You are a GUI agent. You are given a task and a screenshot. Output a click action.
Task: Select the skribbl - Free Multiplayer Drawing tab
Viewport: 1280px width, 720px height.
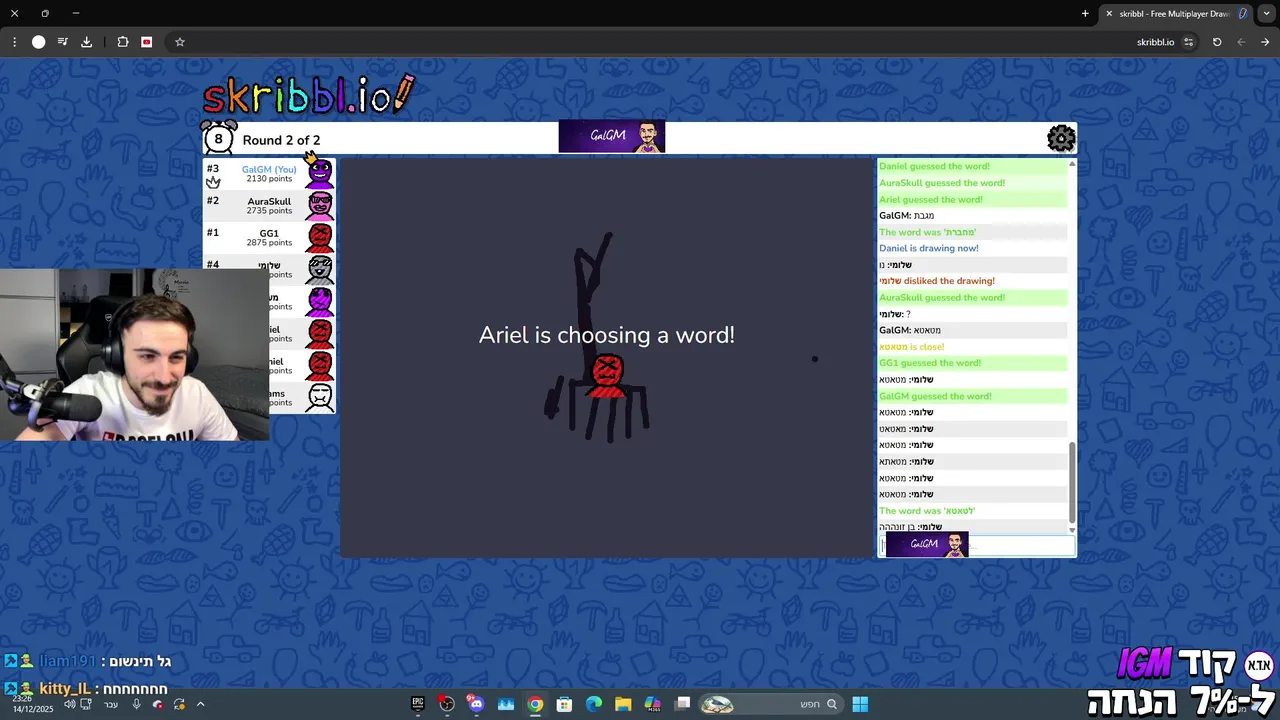click(1175, 13)
